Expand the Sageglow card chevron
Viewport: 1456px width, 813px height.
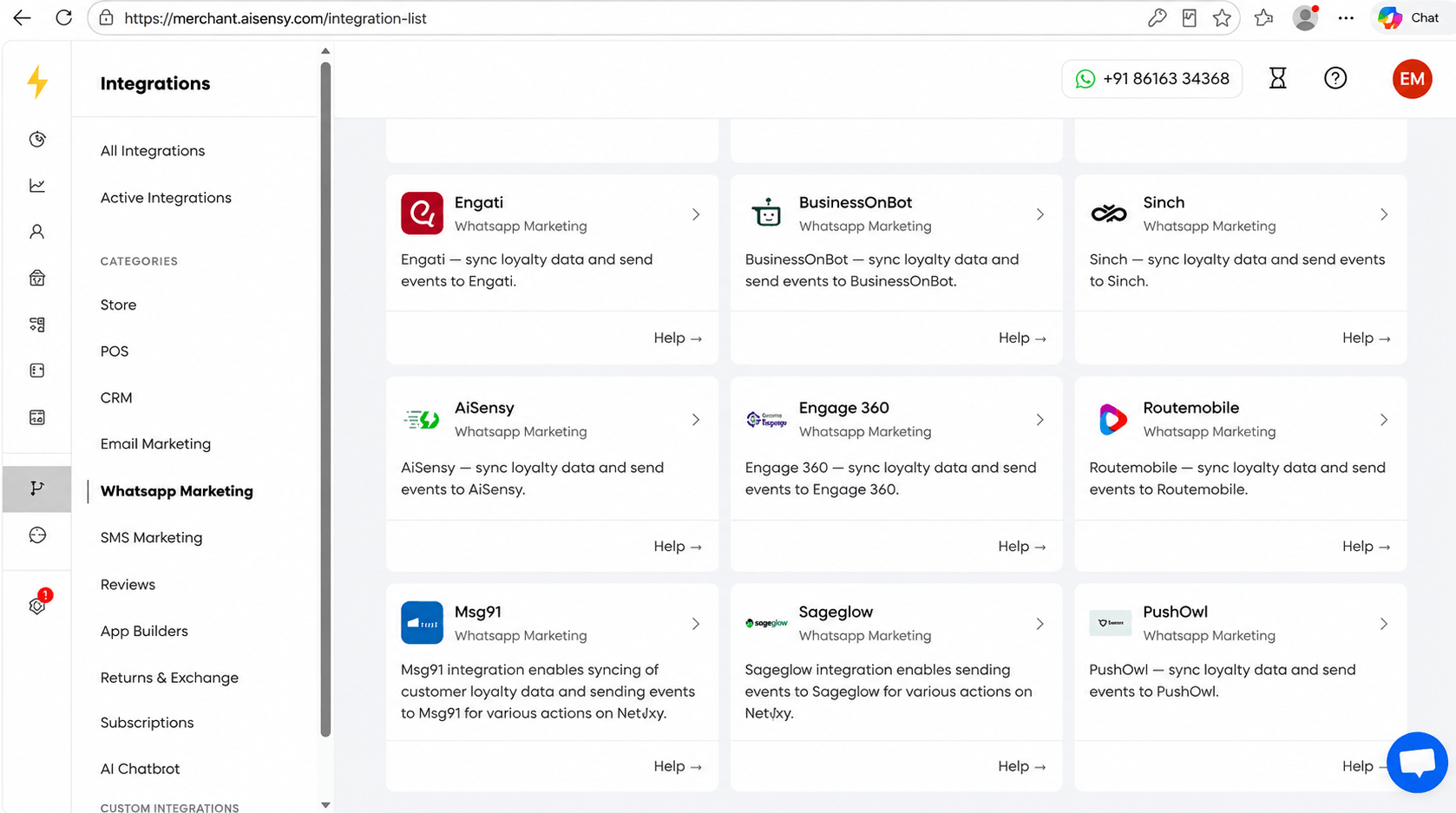(1040, 624)
